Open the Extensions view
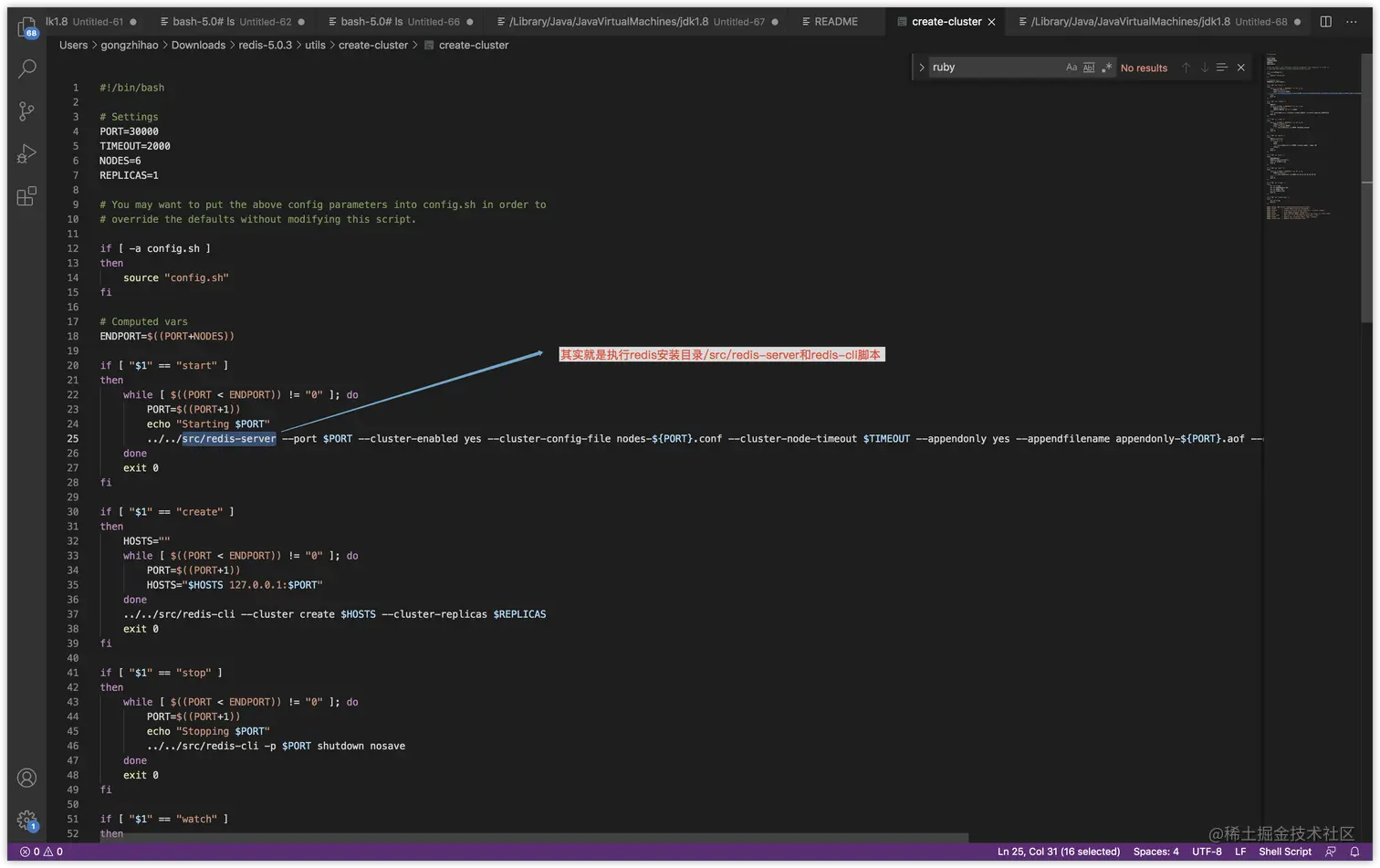This screenshot has height=868, width=1380. [26, 196]
